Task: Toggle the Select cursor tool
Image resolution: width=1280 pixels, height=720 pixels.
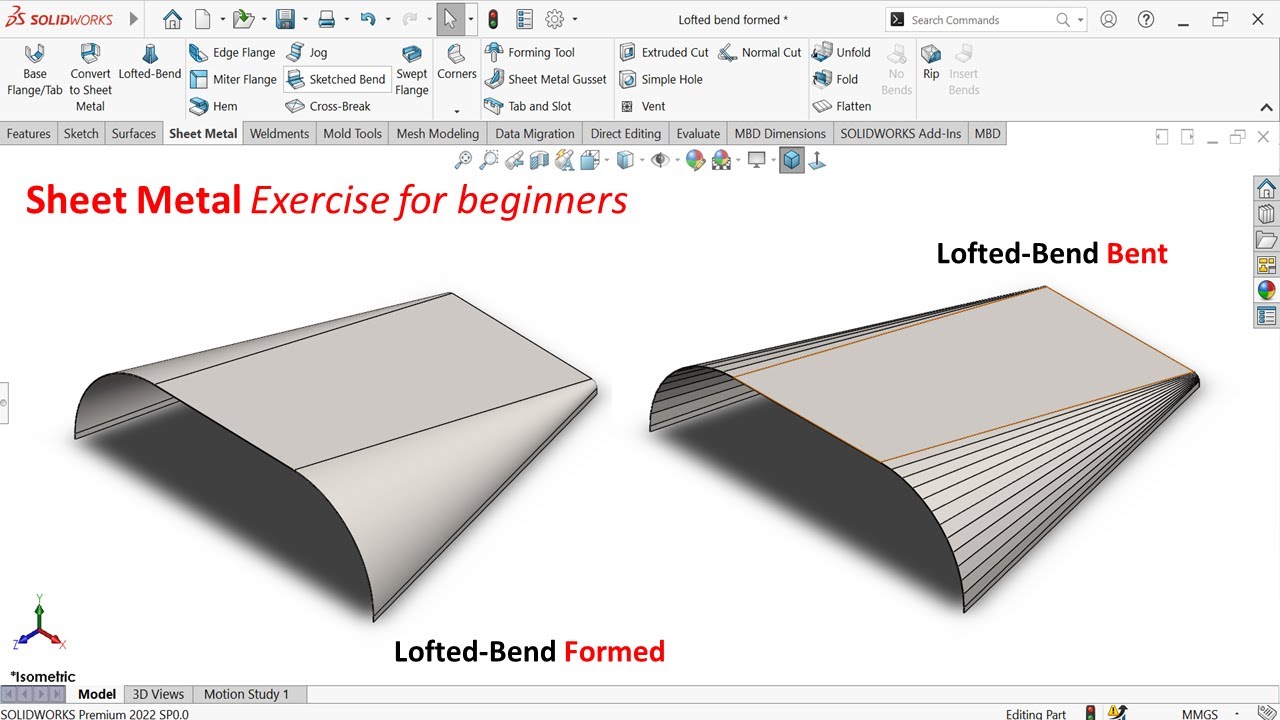Action: point(450,19)
